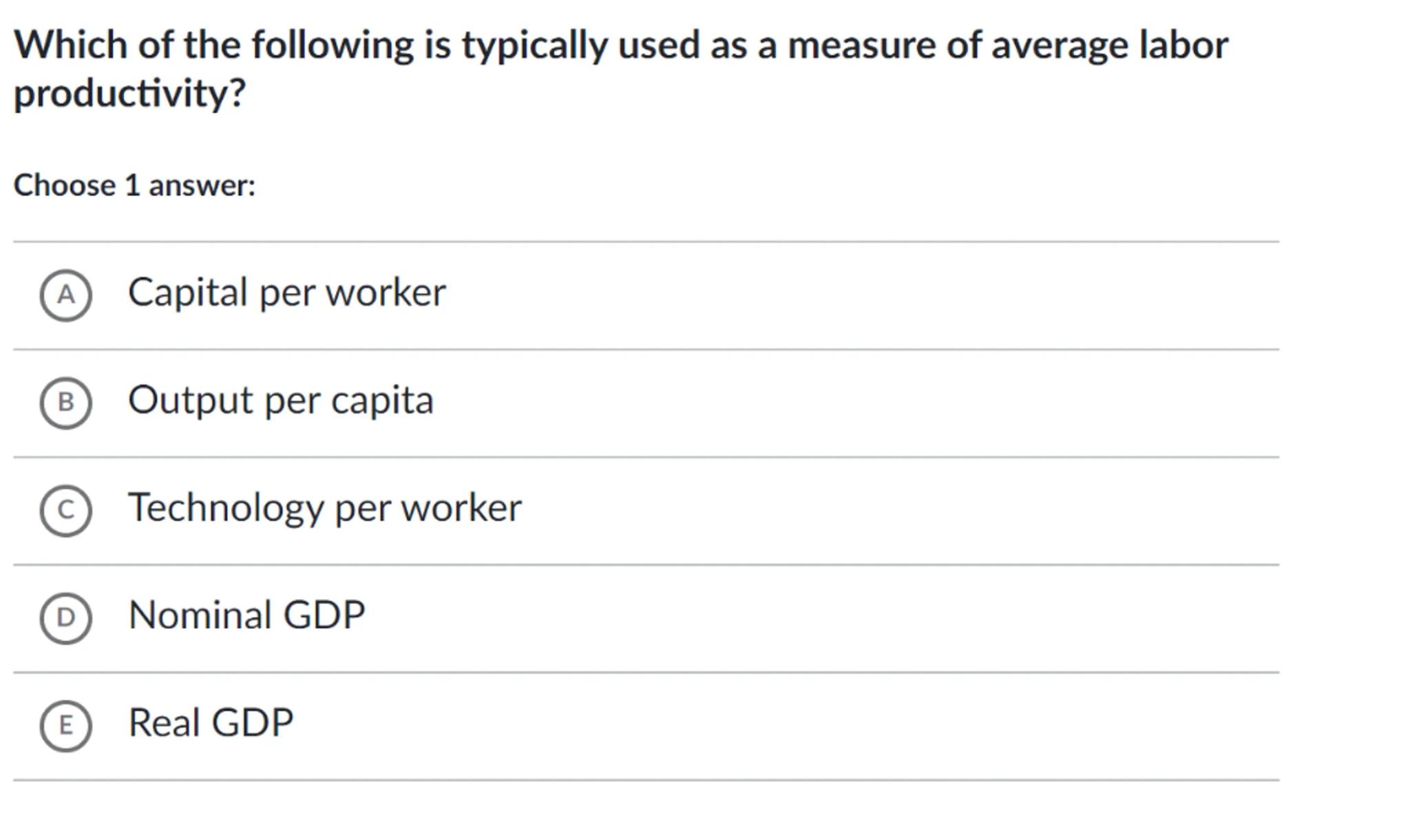Mark the circled letter E option

tap(65, 725)
